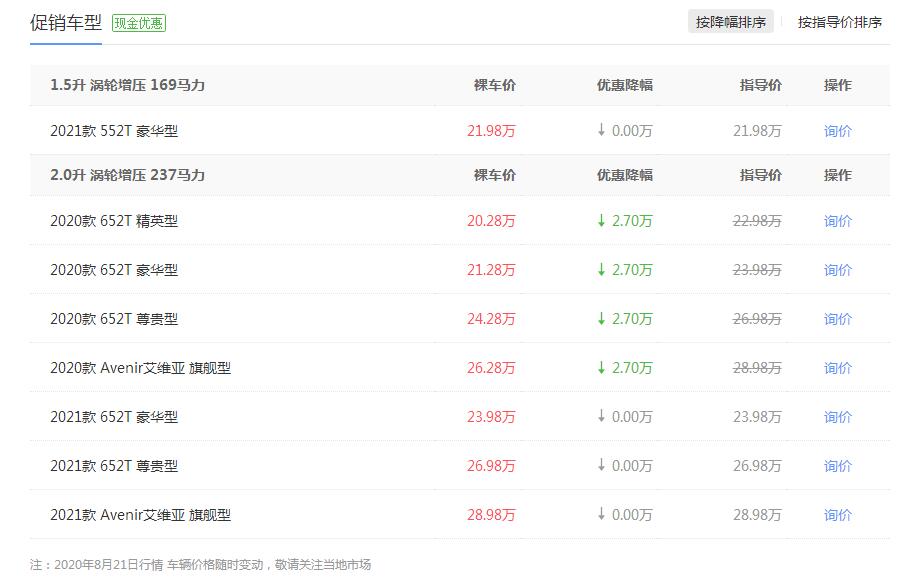Click guide price of 2021款 652T 豪华型
This screenshot has width=910, height=580.
tap(757, 417)
